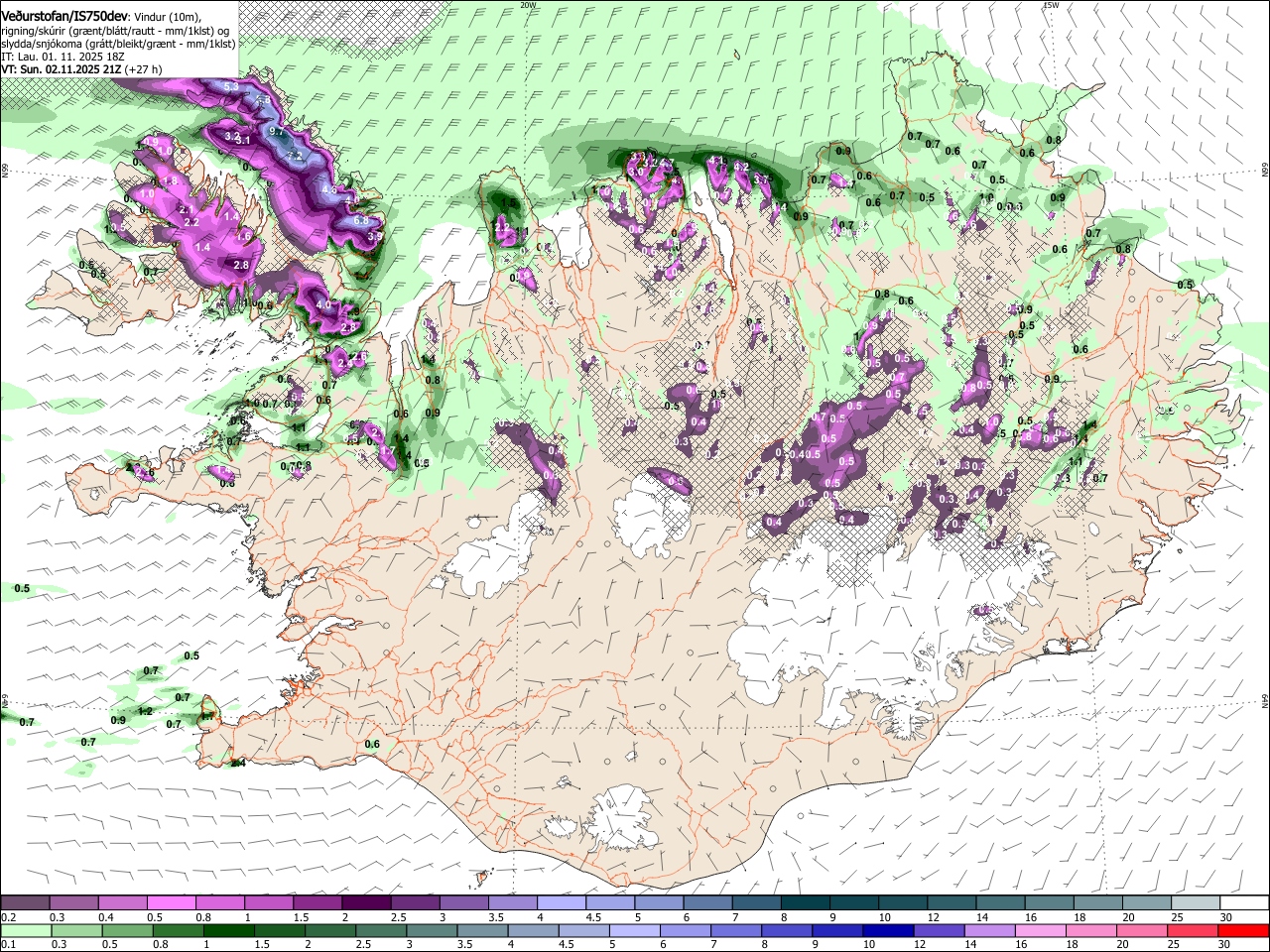Click the 15W longitude label at top
Screen dimensions: 1270x952
coord(1051,5)
